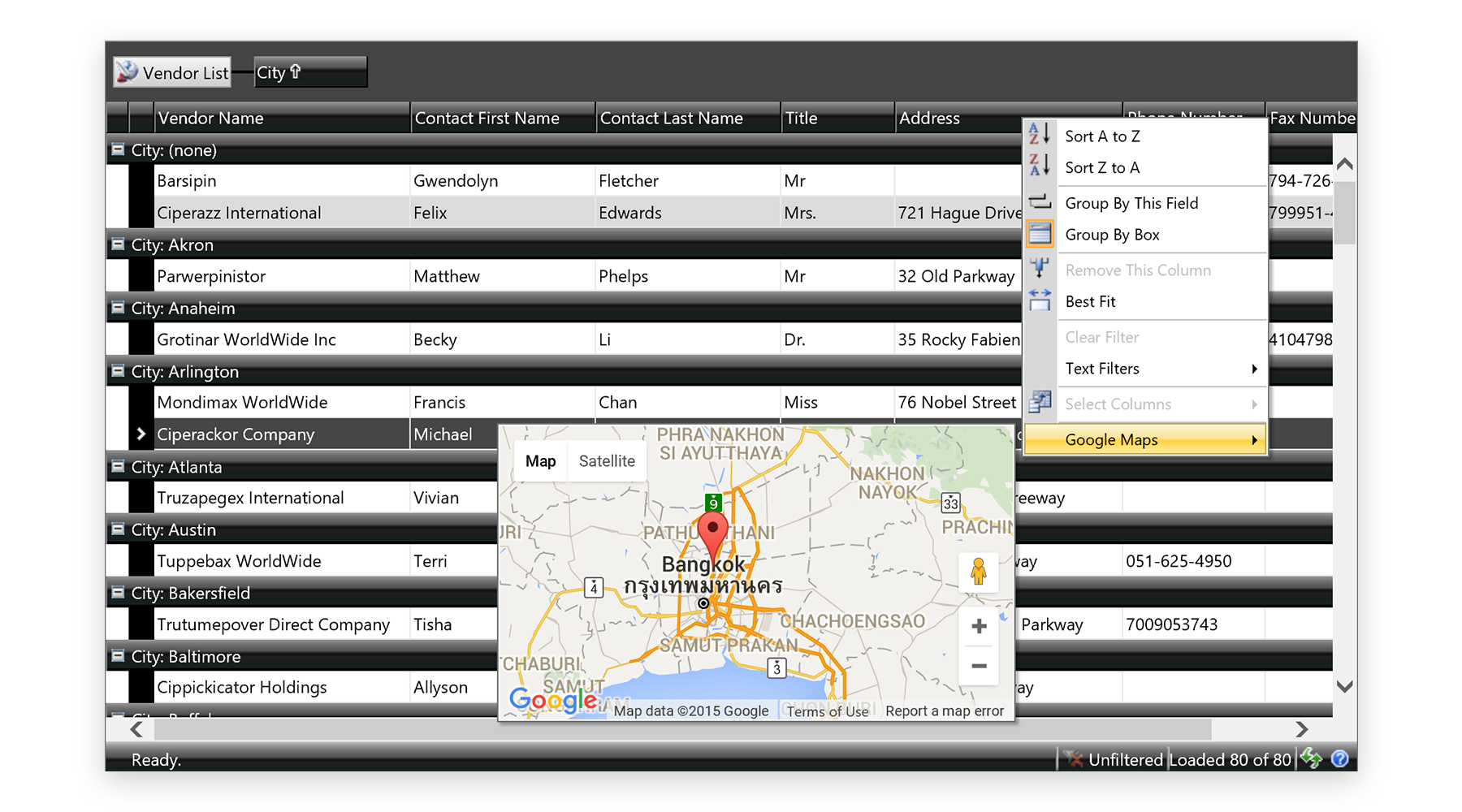Collapse the City: Bakersfield group
The height and width of the screenshot is (812, 1462).
(118, 593)
